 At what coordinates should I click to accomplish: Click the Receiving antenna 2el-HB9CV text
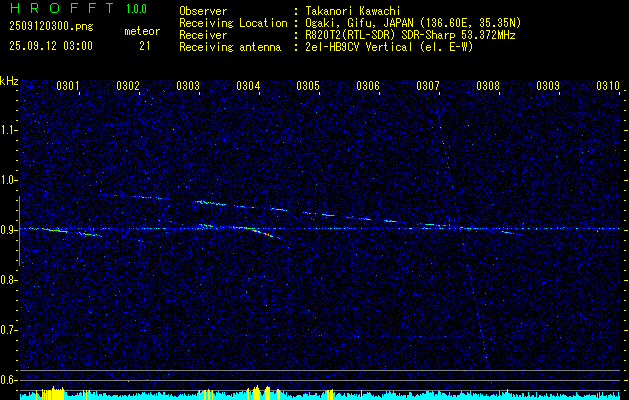(x=390, y=47)
